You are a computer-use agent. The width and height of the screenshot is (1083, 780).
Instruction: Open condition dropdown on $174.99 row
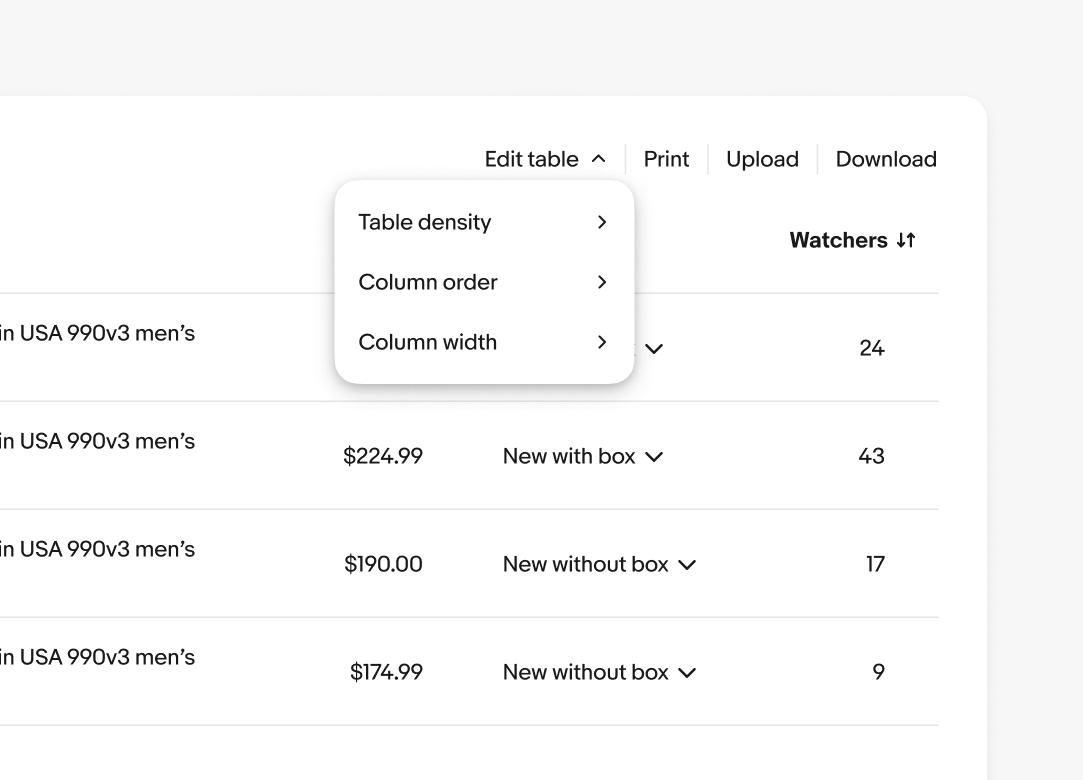598,672
